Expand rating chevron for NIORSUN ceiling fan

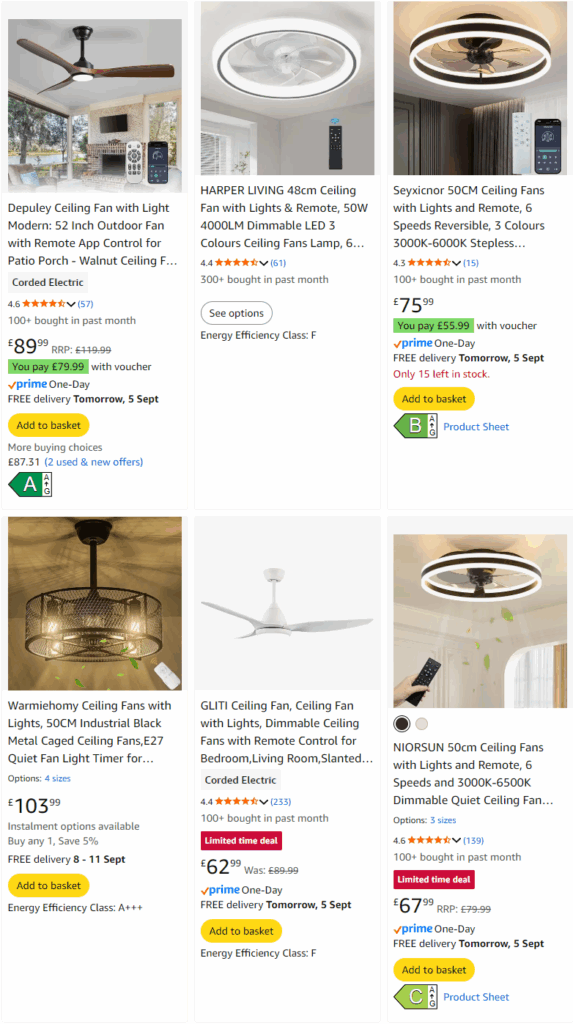coord(456,840)
